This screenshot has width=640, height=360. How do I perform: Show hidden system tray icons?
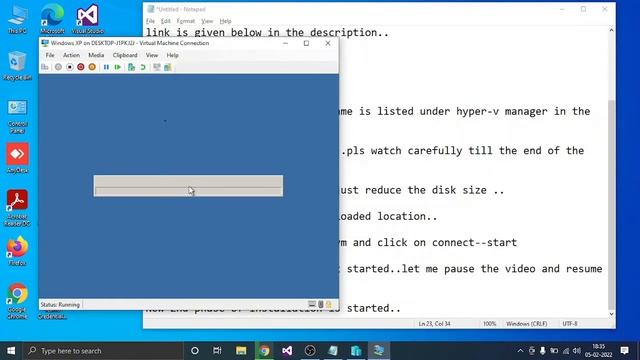(520, 351)
